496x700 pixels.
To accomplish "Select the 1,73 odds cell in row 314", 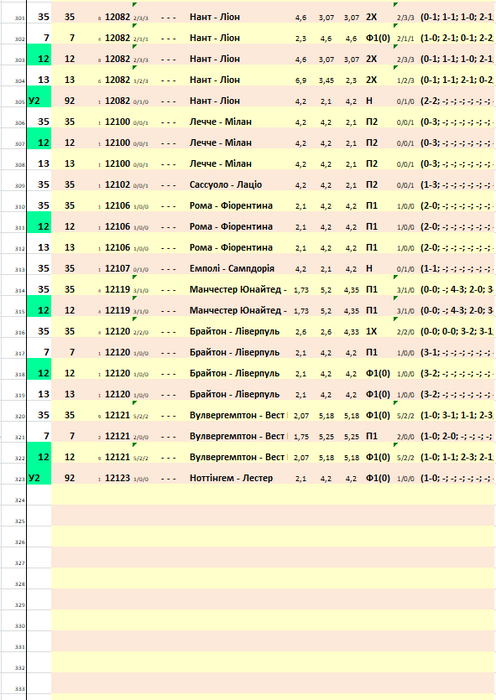I will click(301, 290).
